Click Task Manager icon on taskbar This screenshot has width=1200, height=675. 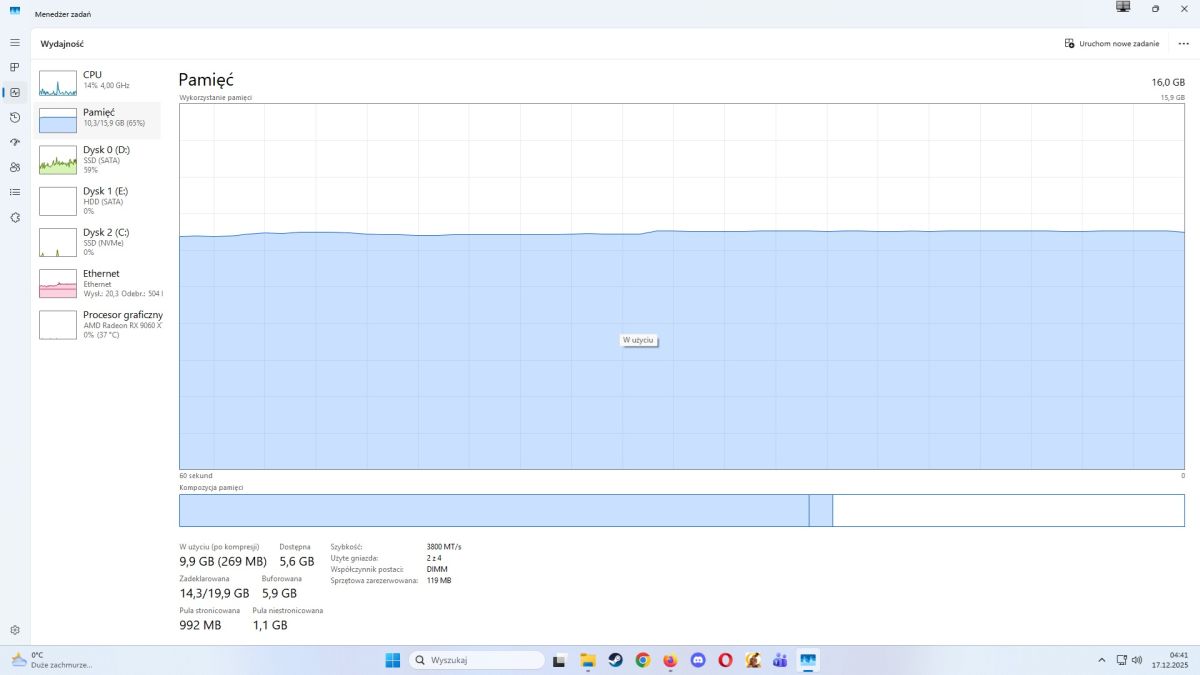(808, 660)
